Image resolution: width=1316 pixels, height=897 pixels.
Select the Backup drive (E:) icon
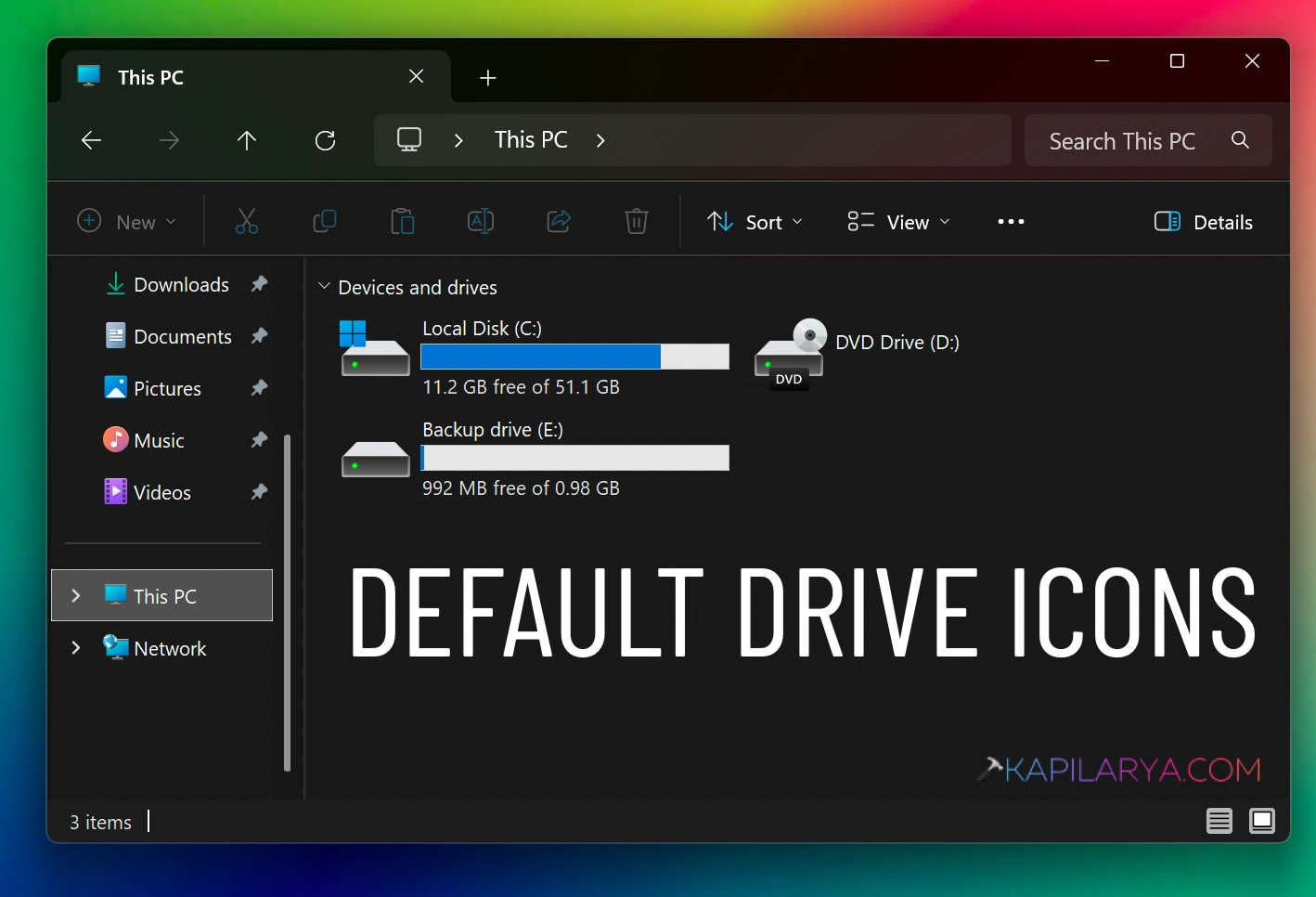click(x=375, y=459)
